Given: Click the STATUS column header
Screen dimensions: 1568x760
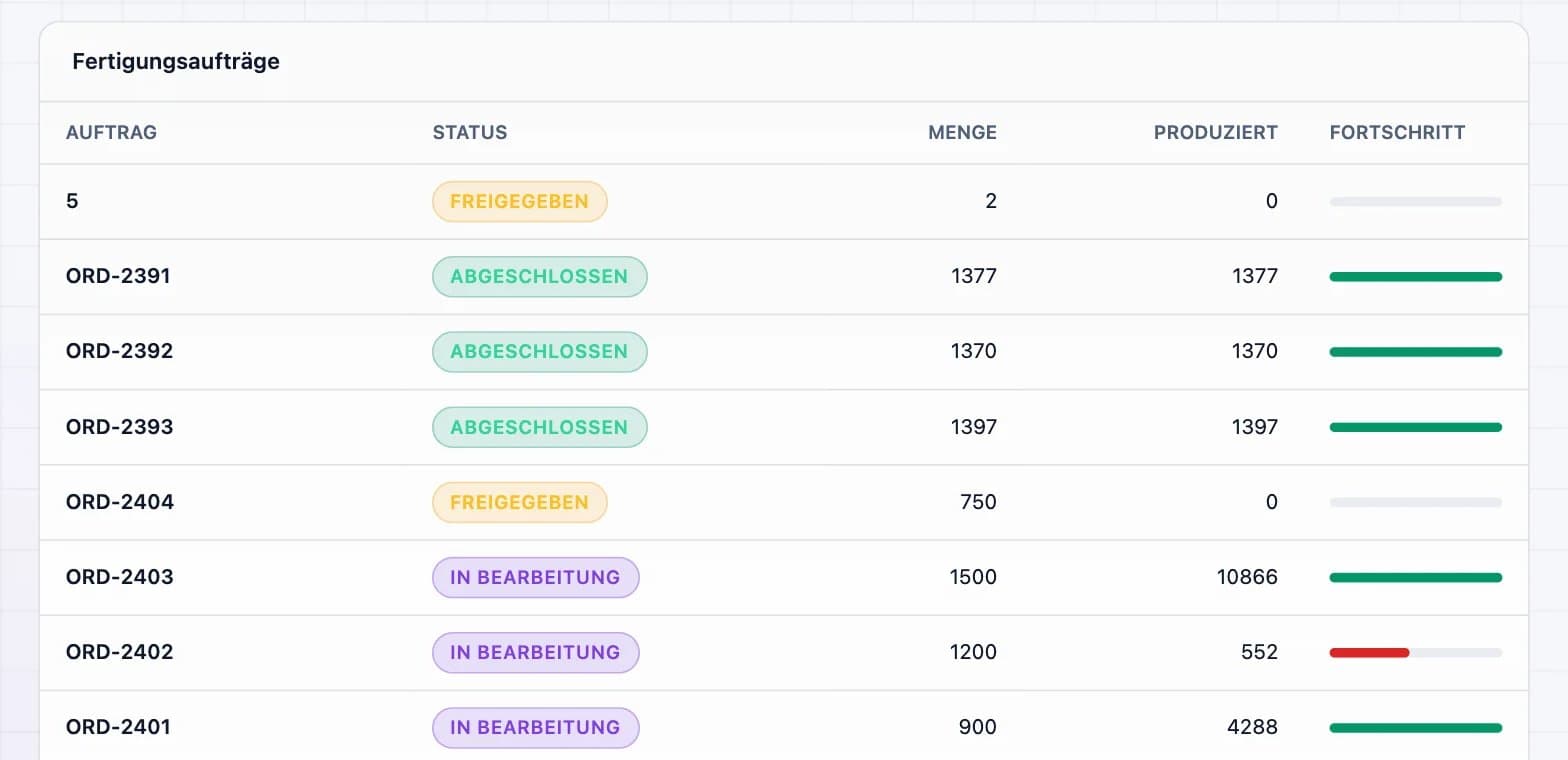Looking at the screenshot, I should coord(470,133).
